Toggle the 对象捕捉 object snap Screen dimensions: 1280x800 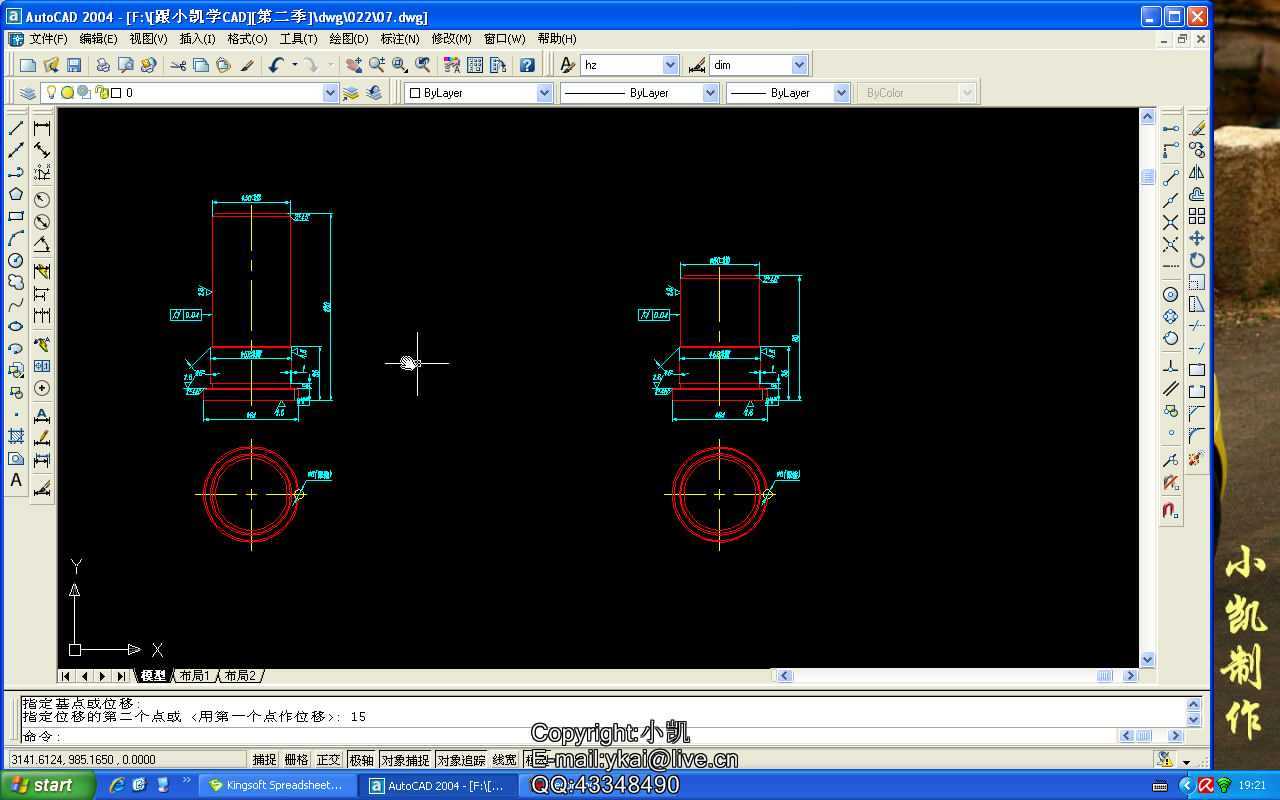pyautogui.click(x=405, y=760)
